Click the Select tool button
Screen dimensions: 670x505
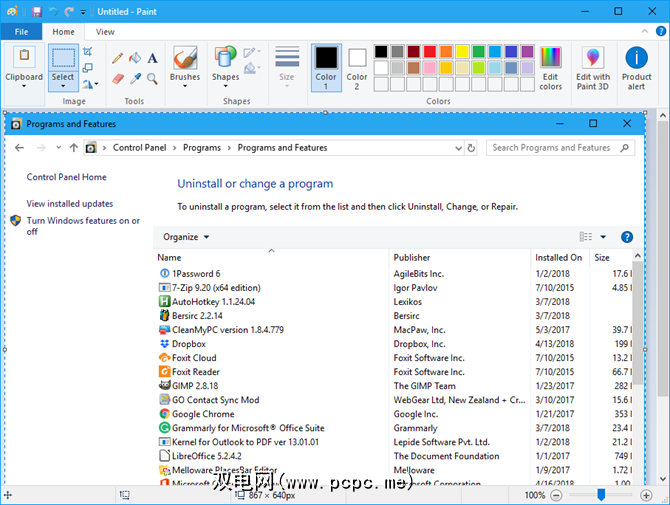(x=63, y=68)
